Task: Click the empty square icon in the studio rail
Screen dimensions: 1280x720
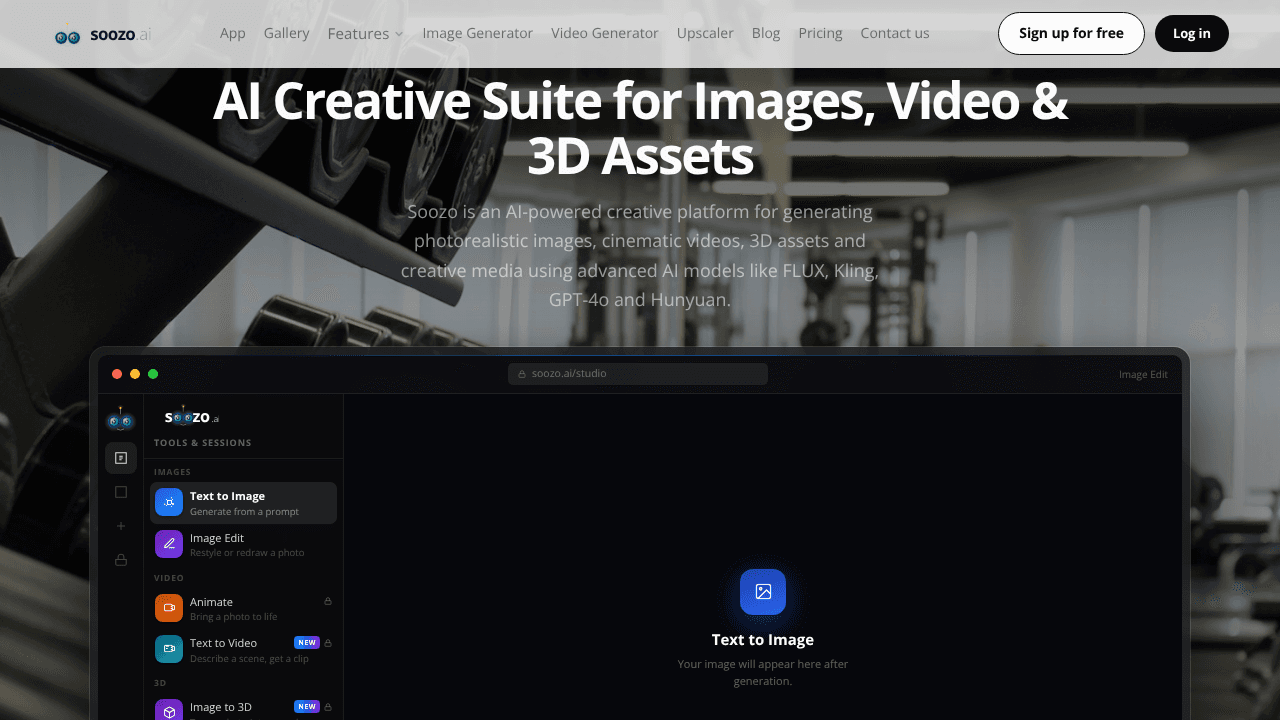Action: (x=121, y=492)
